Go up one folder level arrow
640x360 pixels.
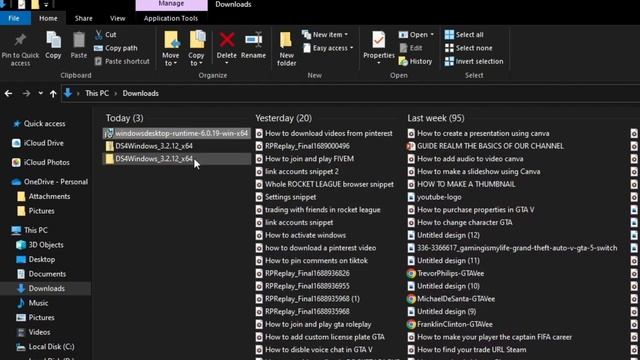tap(53, 93)
